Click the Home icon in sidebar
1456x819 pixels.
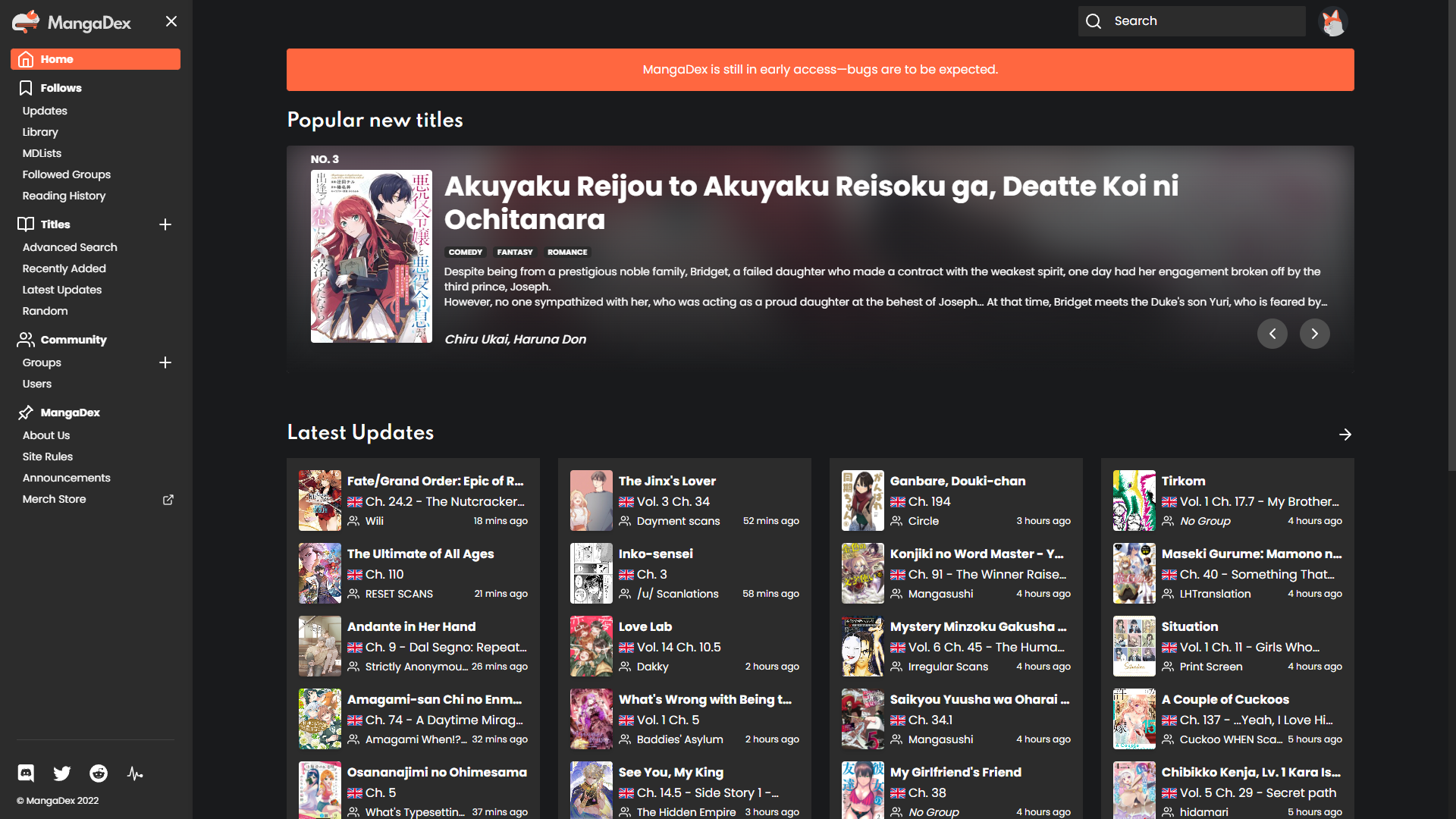coord(26,59)
